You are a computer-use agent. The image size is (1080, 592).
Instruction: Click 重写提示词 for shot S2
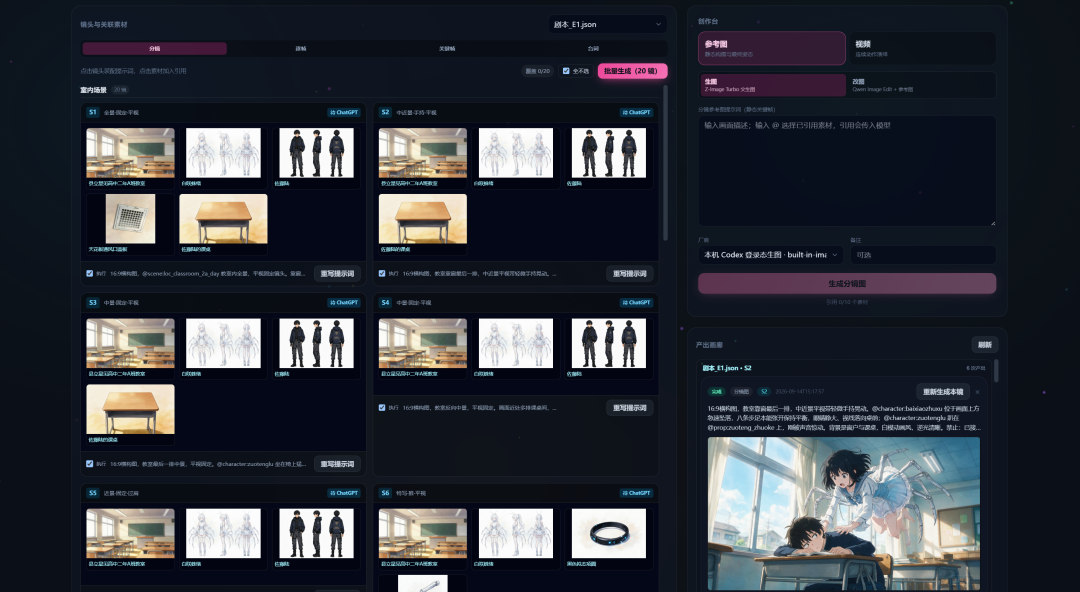pyautogui.click(x=630, y=274)
